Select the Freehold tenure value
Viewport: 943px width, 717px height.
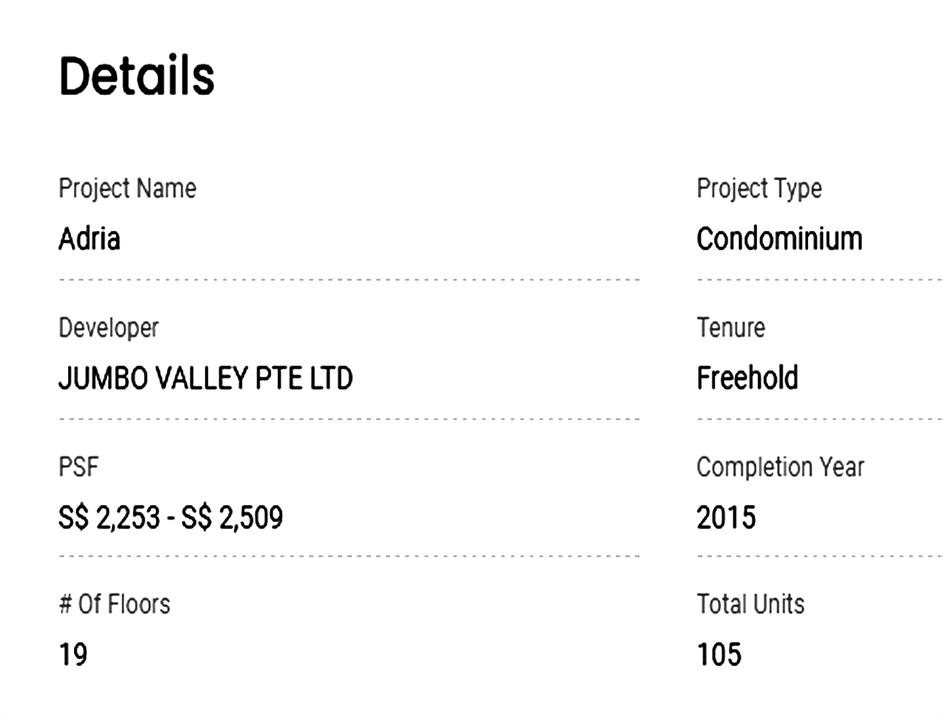[x=747, y=378]
